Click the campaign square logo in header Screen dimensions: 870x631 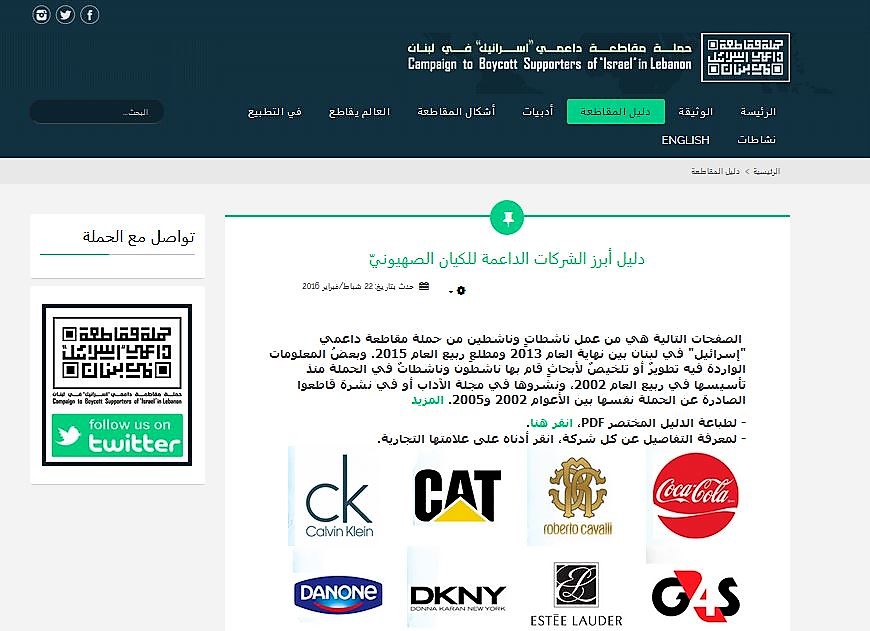click(745, 57)
